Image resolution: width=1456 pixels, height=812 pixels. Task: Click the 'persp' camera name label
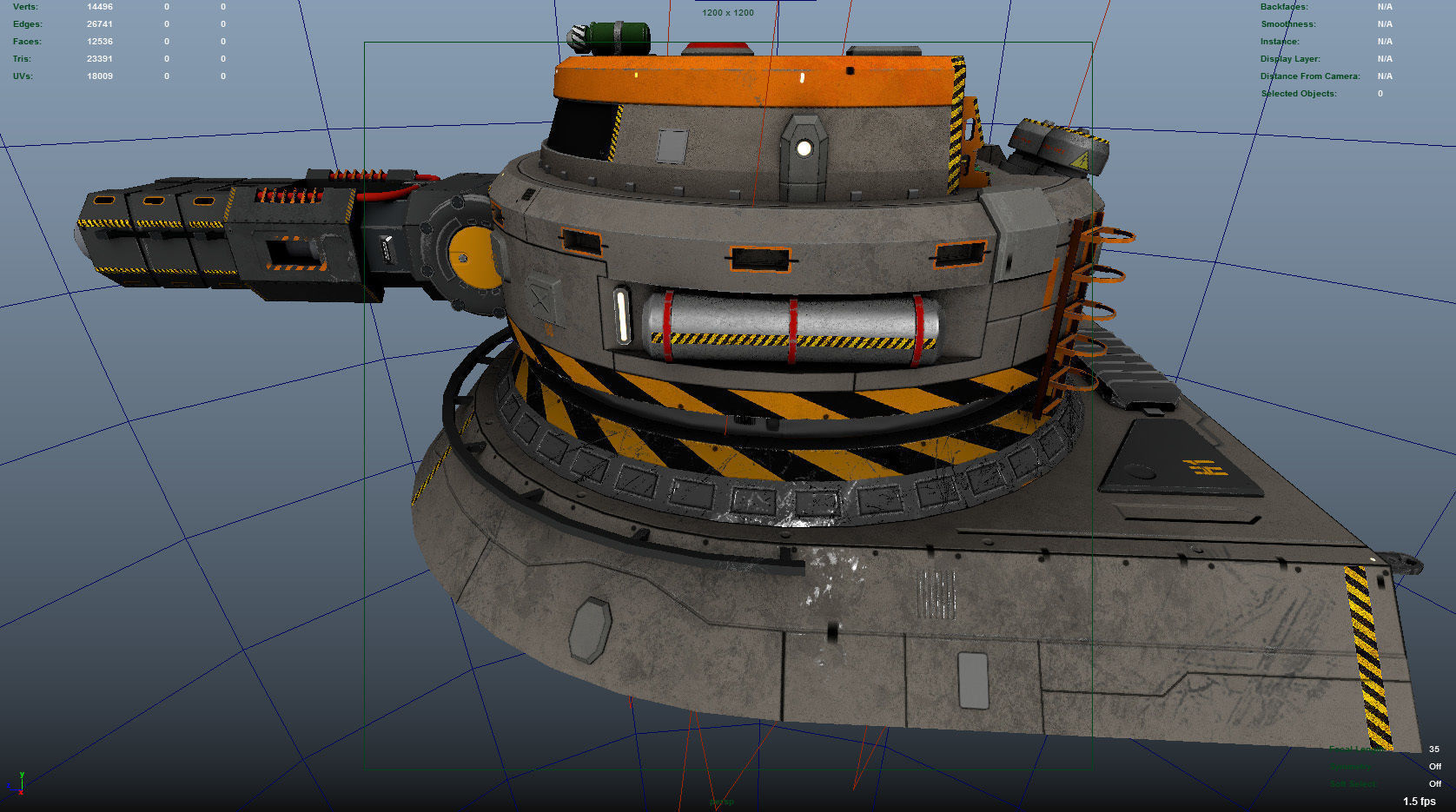tap(722, 802)
